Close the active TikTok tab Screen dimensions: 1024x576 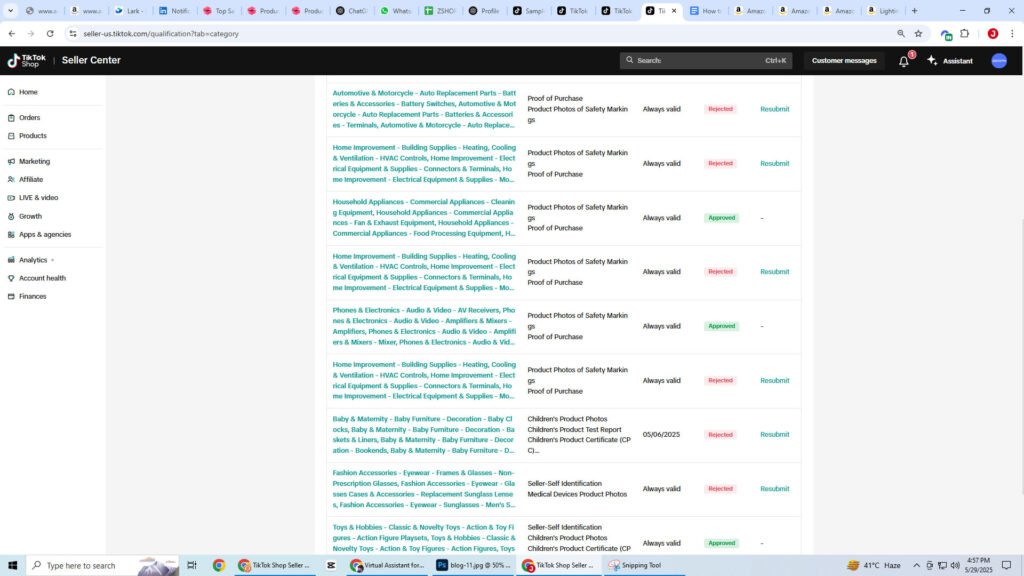click(674, 10)
